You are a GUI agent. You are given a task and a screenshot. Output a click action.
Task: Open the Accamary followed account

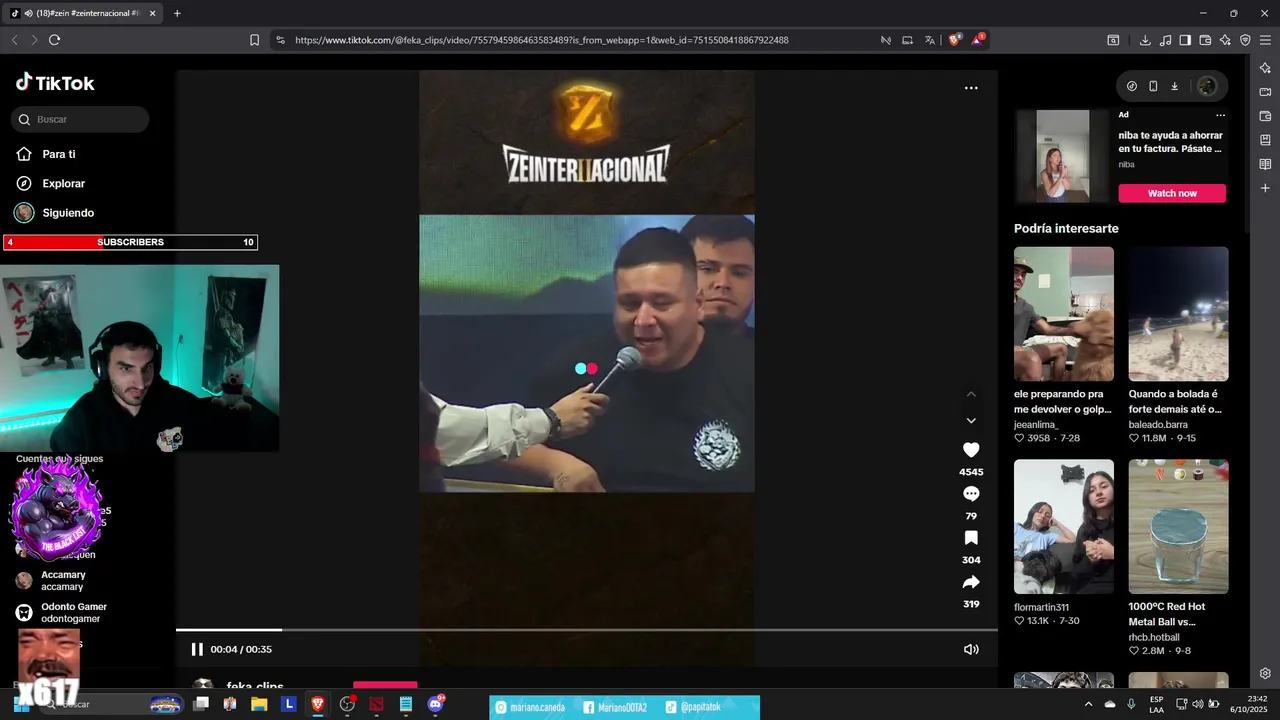pyautogui.click(x=63, y=581)
